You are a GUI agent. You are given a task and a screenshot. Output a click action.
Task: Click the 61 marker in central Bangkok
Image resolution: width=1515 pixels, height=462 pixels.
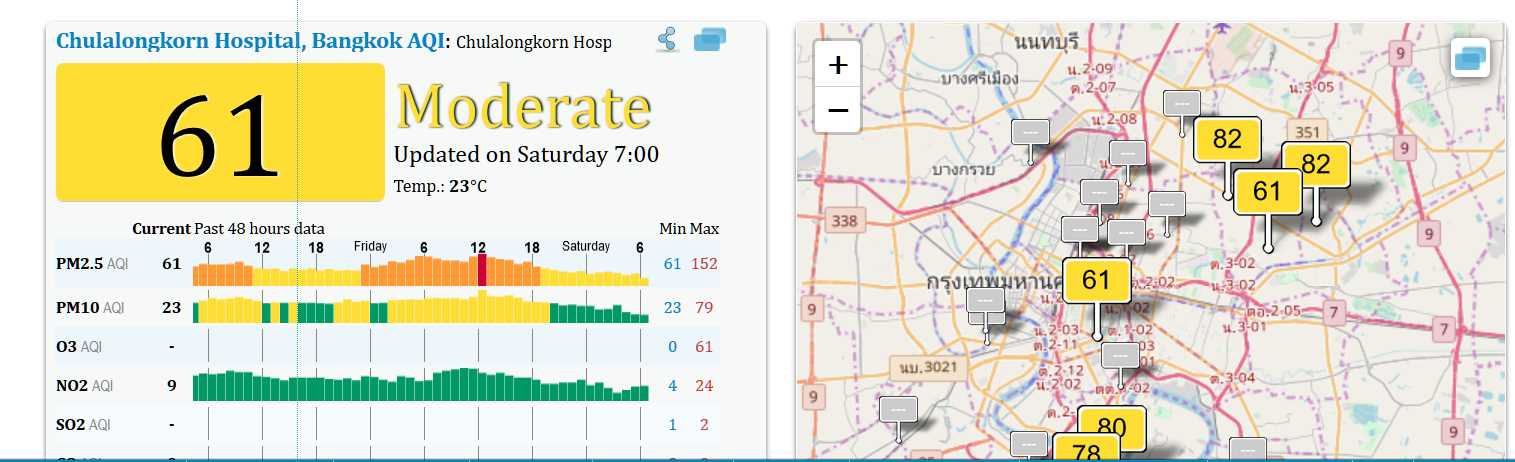click(x=1096, y=280)
